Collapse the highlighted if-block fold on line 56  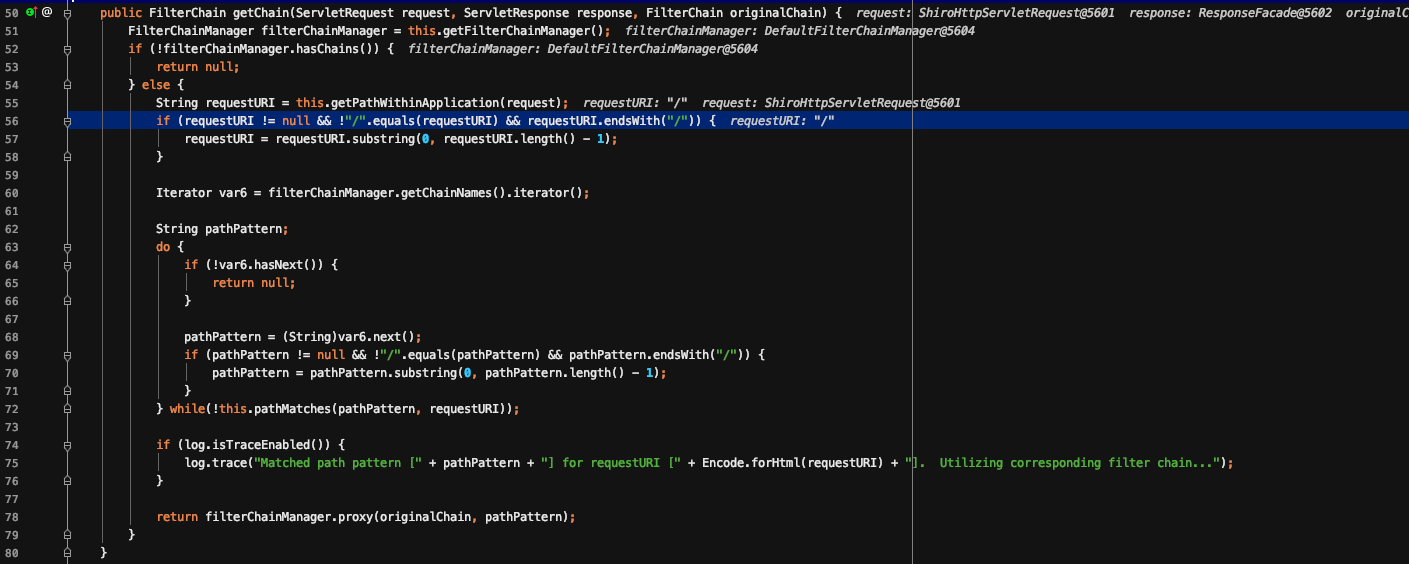pos(67,121)
